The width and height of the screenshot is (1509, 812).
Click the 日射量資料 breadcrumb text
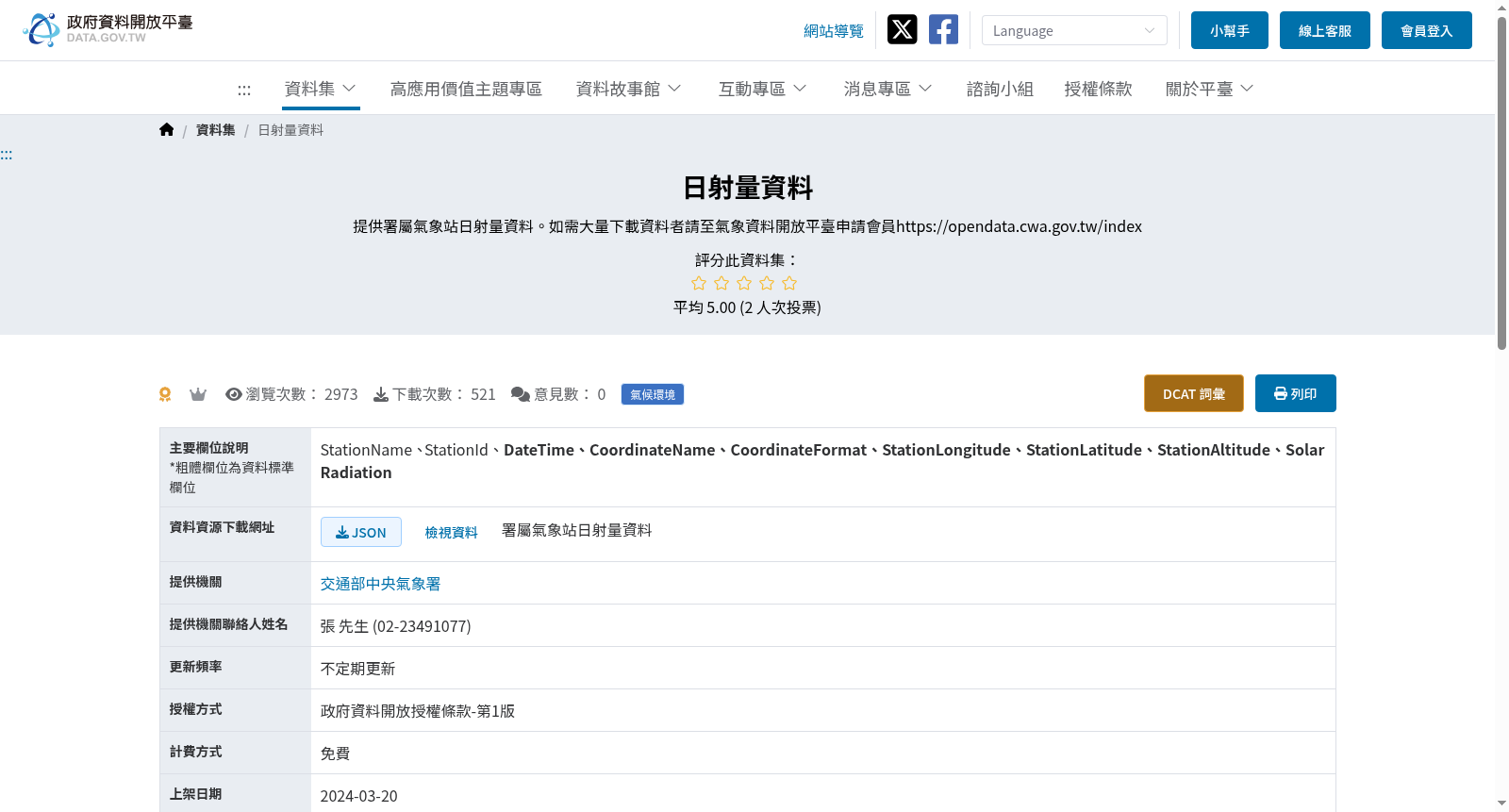[x=290, y=130]
